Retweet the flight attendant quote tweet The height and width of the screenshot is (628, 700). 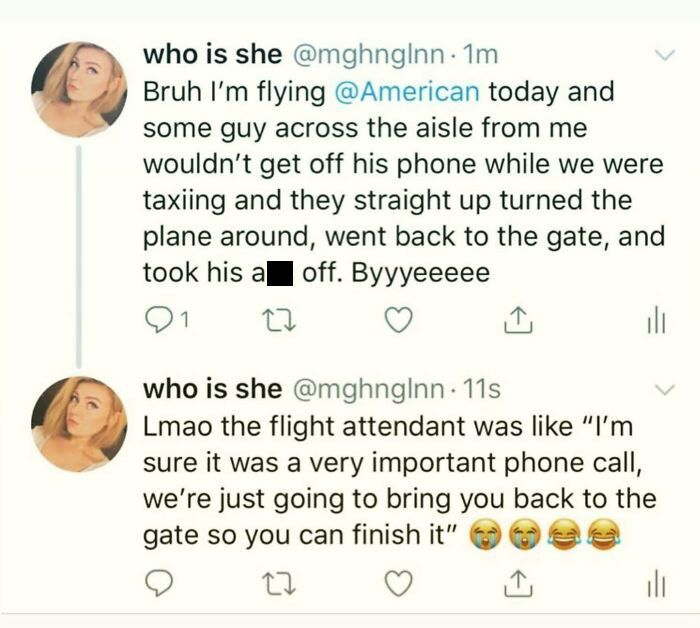click(x=279, y=585)
